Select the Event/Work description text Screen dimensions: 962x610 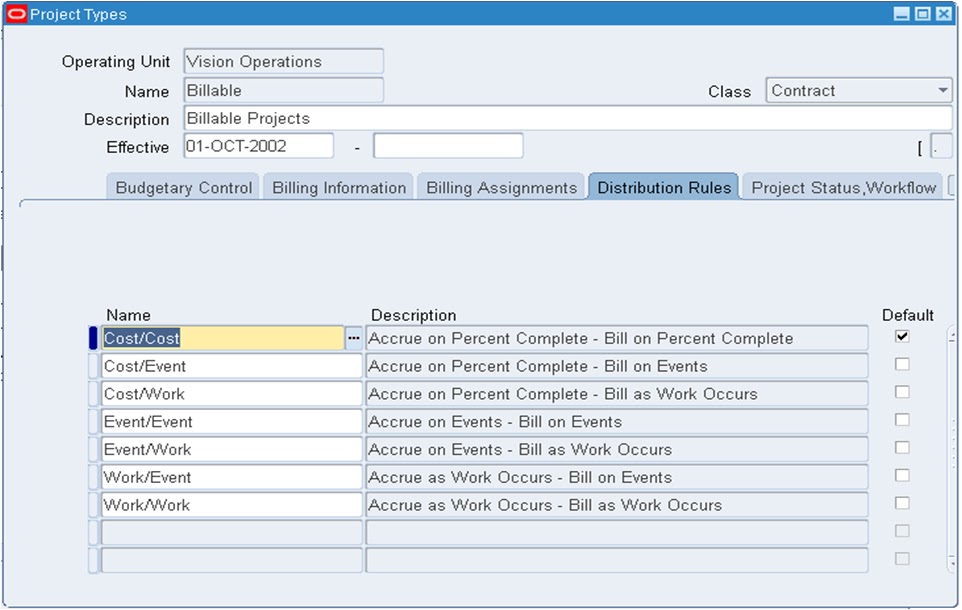coord(617,449)
